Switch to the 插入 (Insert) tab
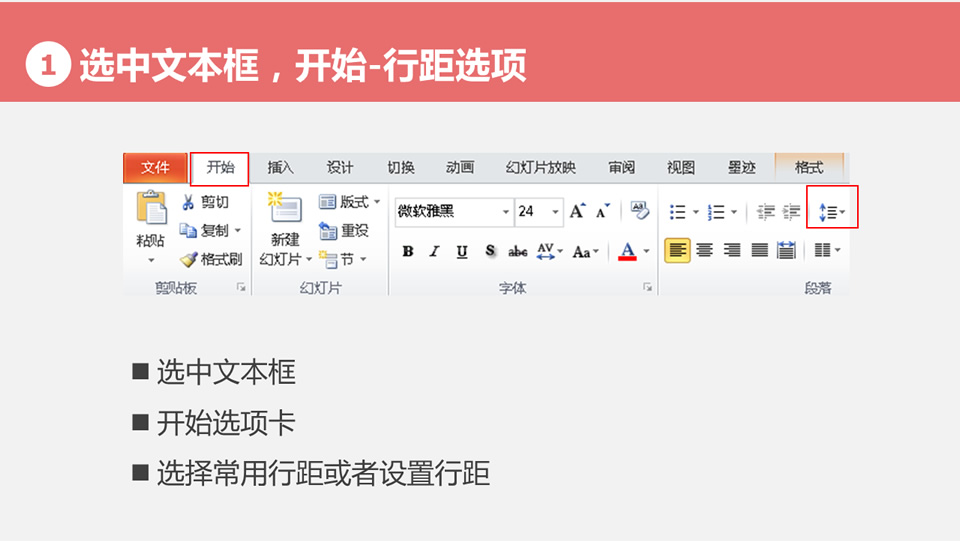Image resolution: width=960 pixels, height=541 pixels. 280,168
